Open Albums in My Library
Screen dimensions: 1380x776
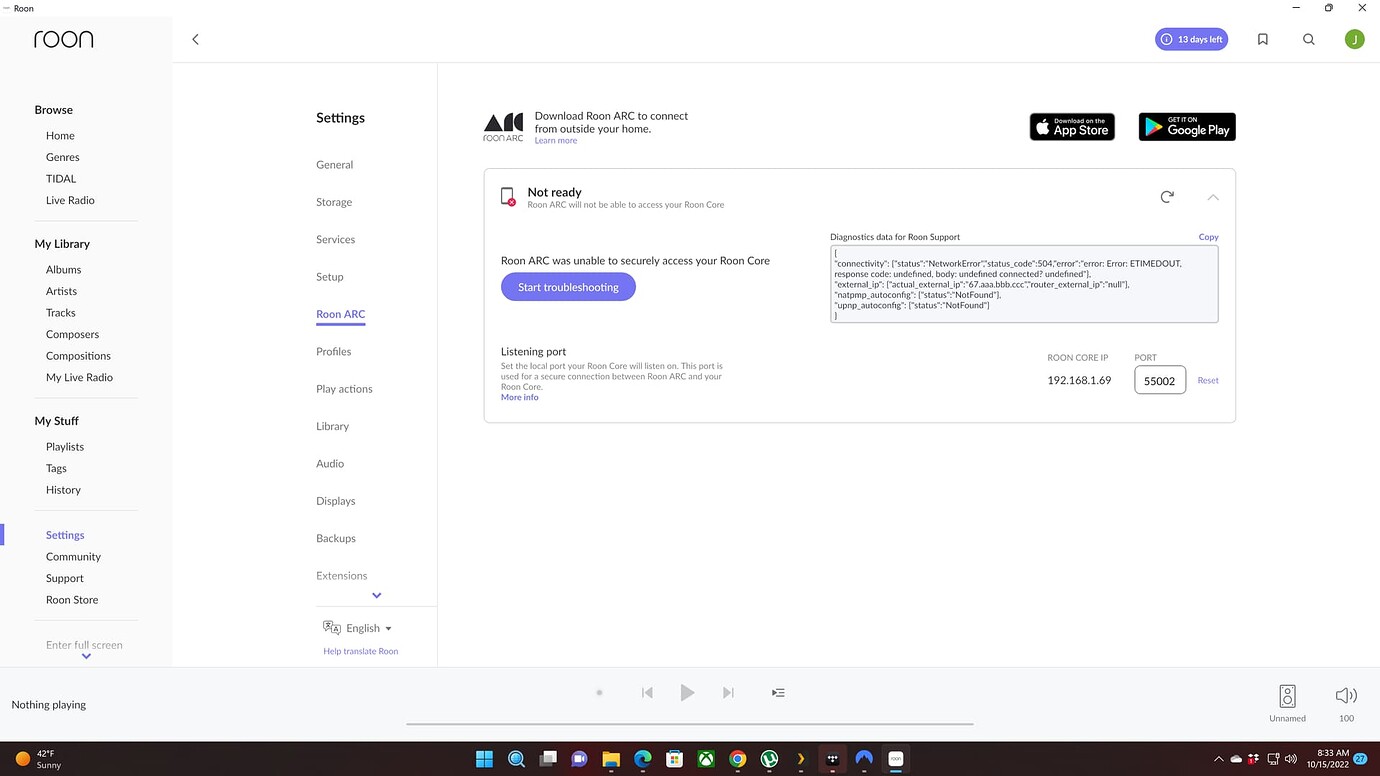coord(63,270)
